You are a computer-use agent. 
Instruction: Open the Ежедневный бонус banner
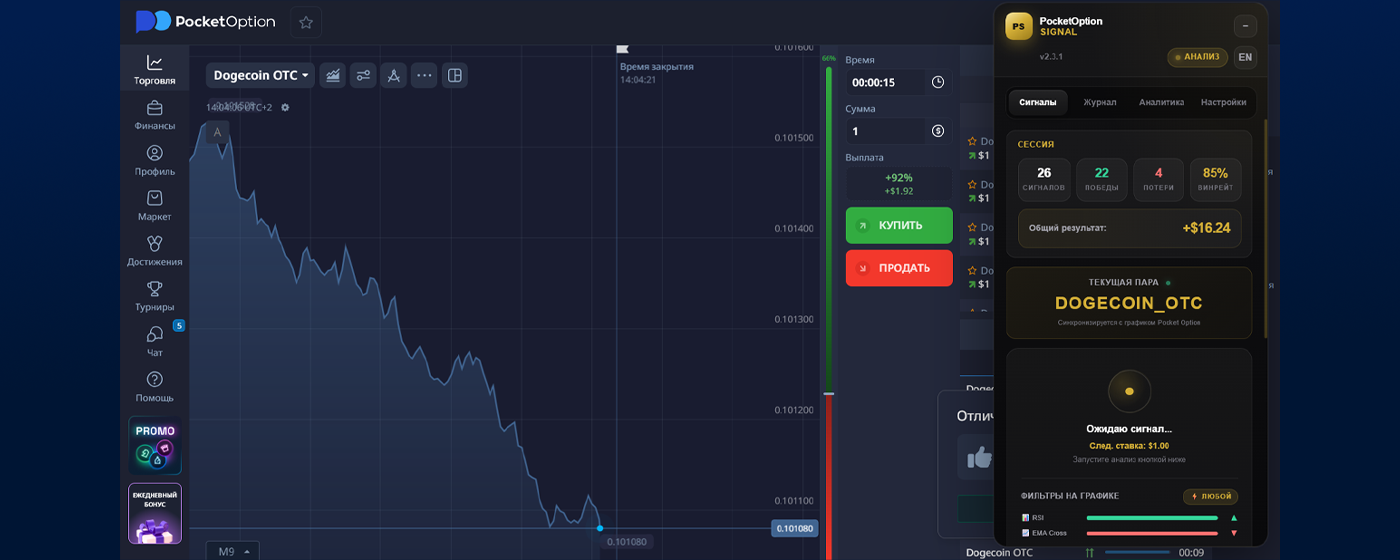155,513
